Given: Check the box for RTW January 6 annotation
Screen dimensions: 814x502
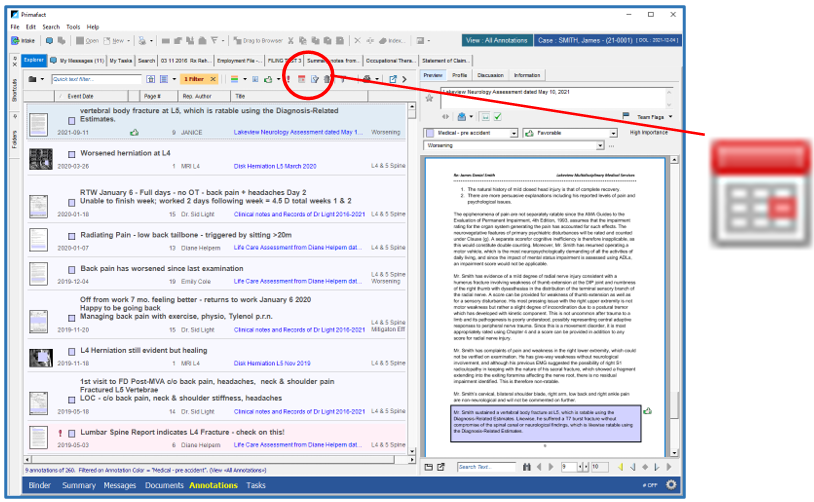Looking at the screenshot, I should (72, 202).
